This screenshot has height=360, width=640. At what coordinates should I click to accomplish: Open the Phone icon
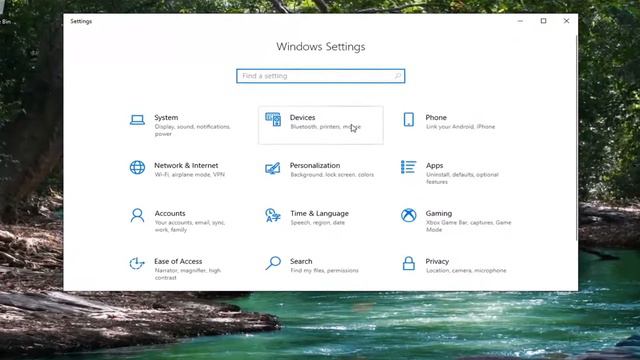(409, 120)
